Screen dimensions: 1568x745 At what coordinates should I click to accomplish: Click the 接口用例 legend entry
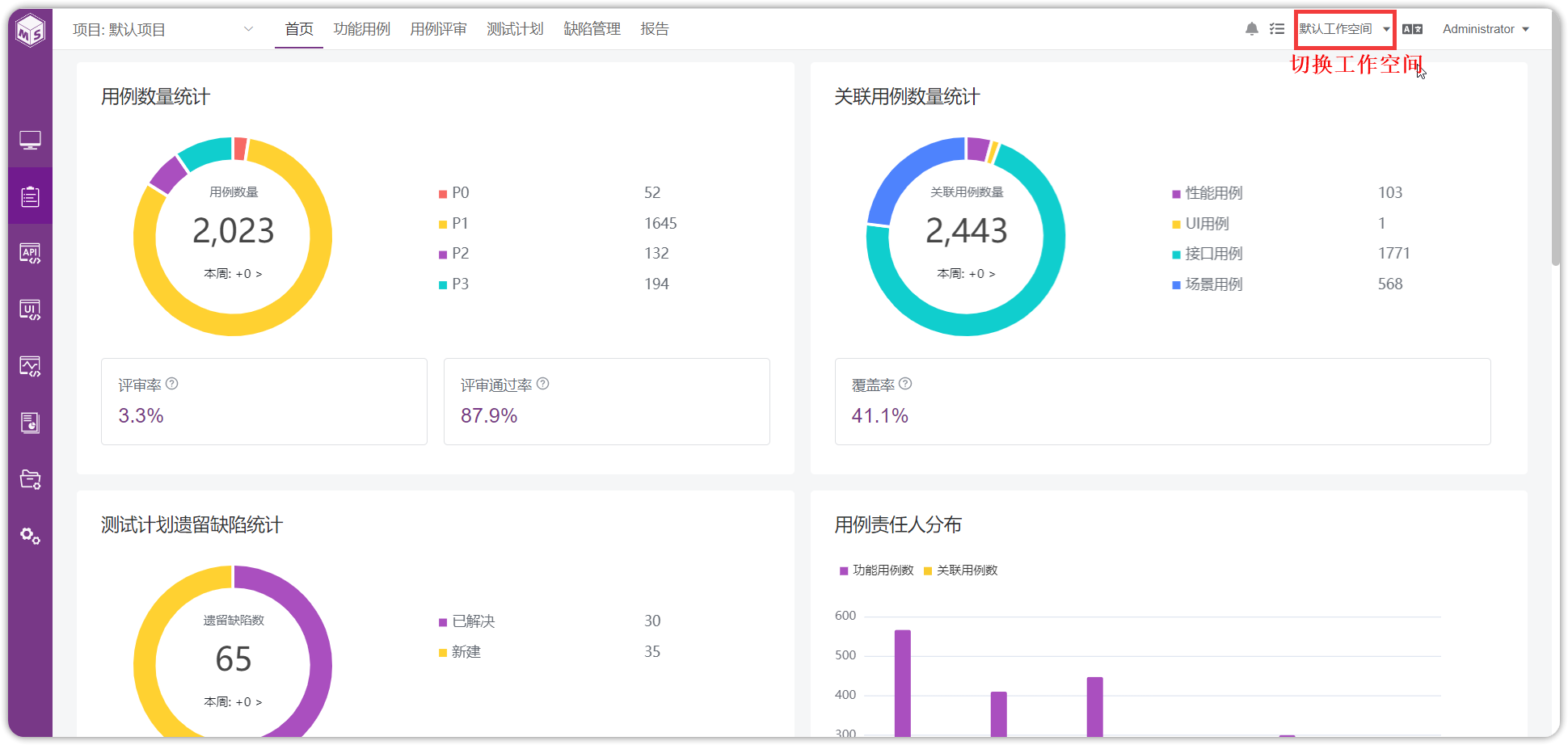(x=1208, y=254)
